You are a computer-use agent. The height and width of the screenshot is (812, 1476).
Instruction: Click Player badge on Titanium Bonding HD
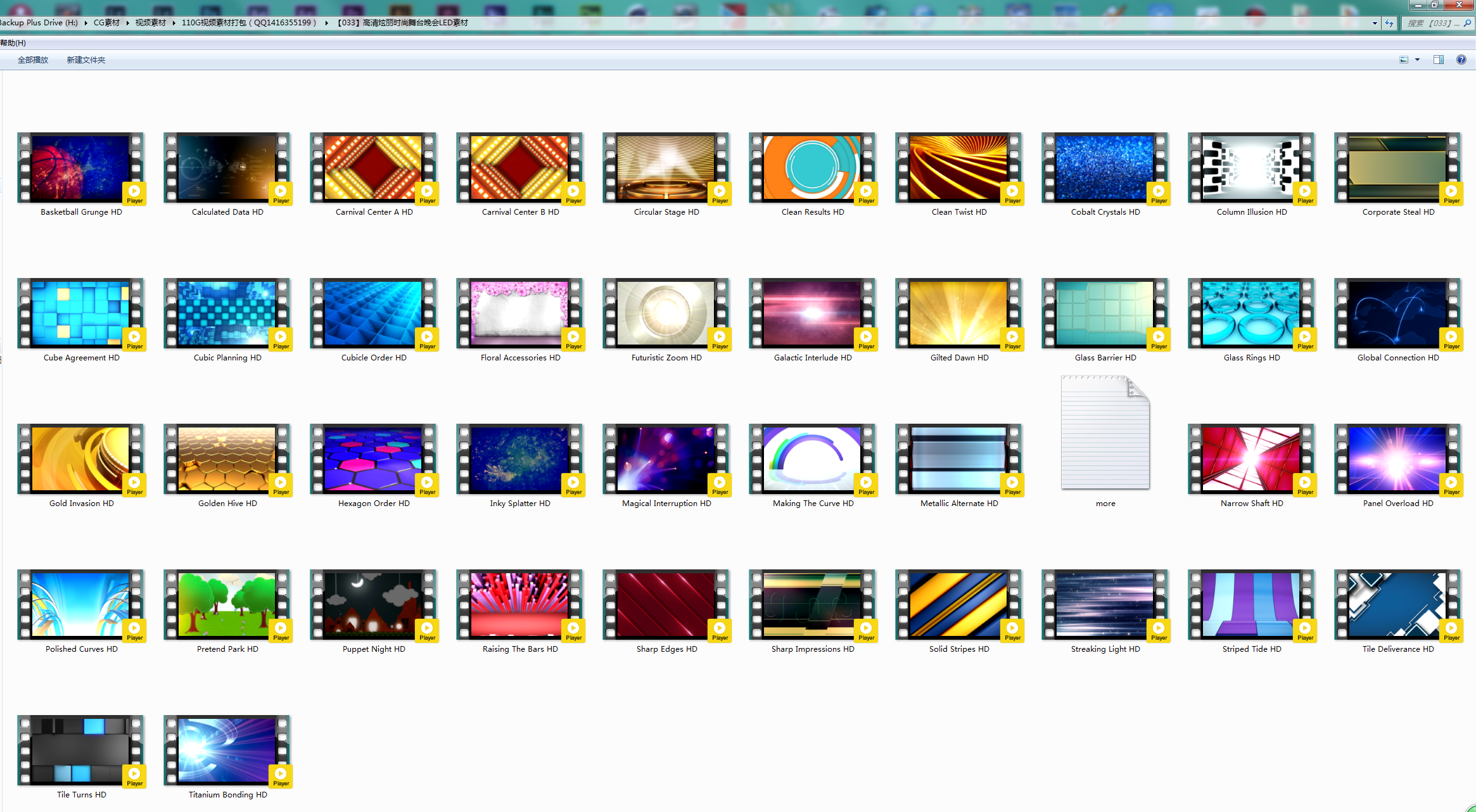coord(281,776)
